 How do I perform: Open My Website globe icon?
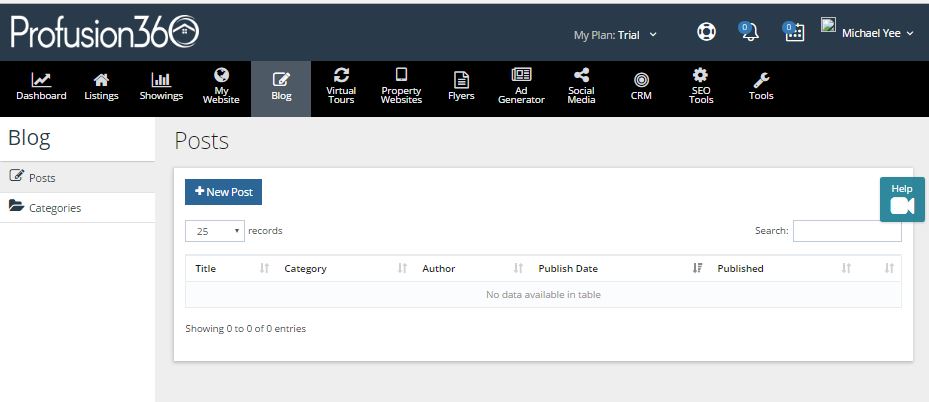(222, 75)
